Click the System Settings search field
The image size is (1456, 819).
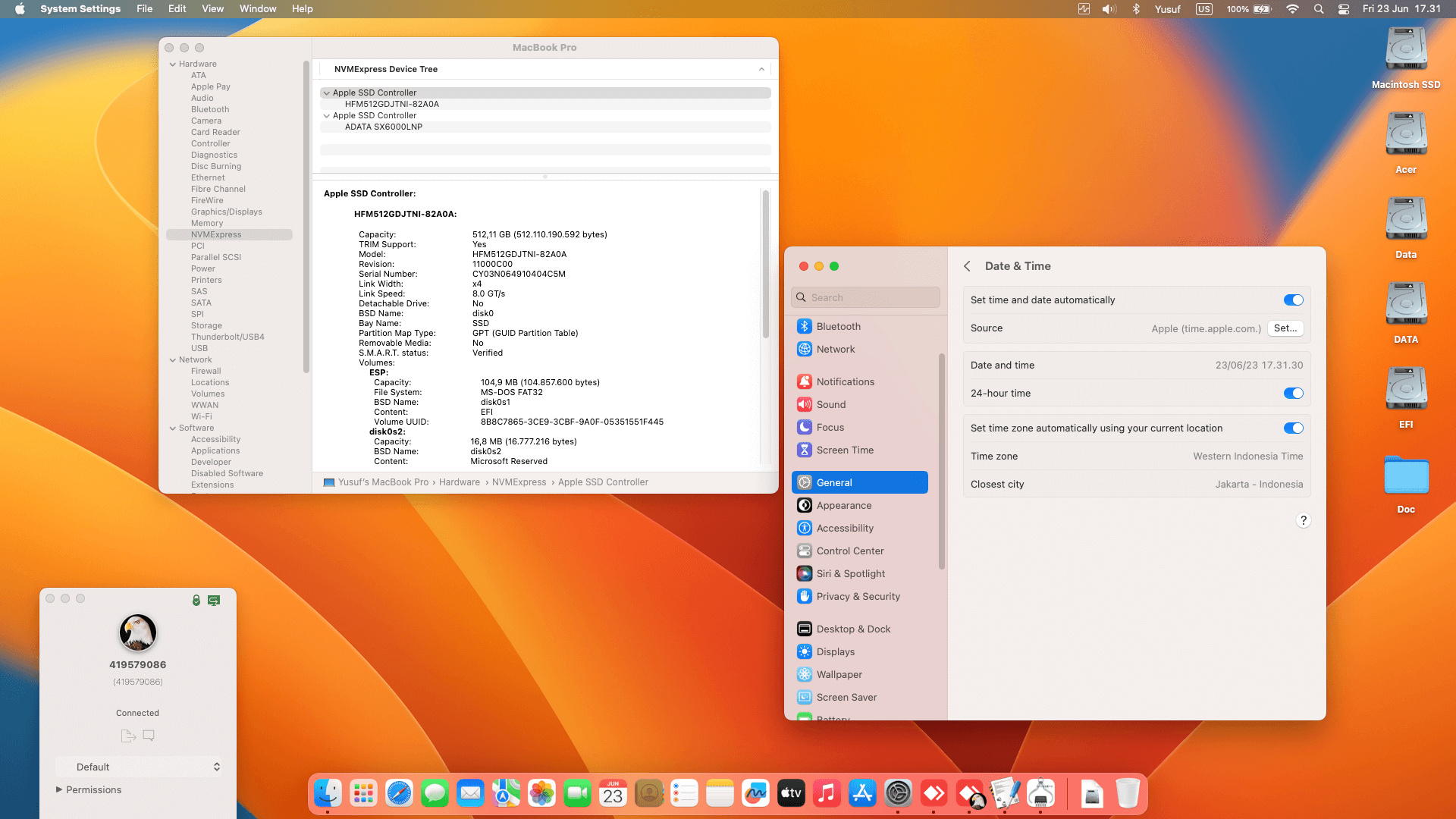(x=865, y=297)
